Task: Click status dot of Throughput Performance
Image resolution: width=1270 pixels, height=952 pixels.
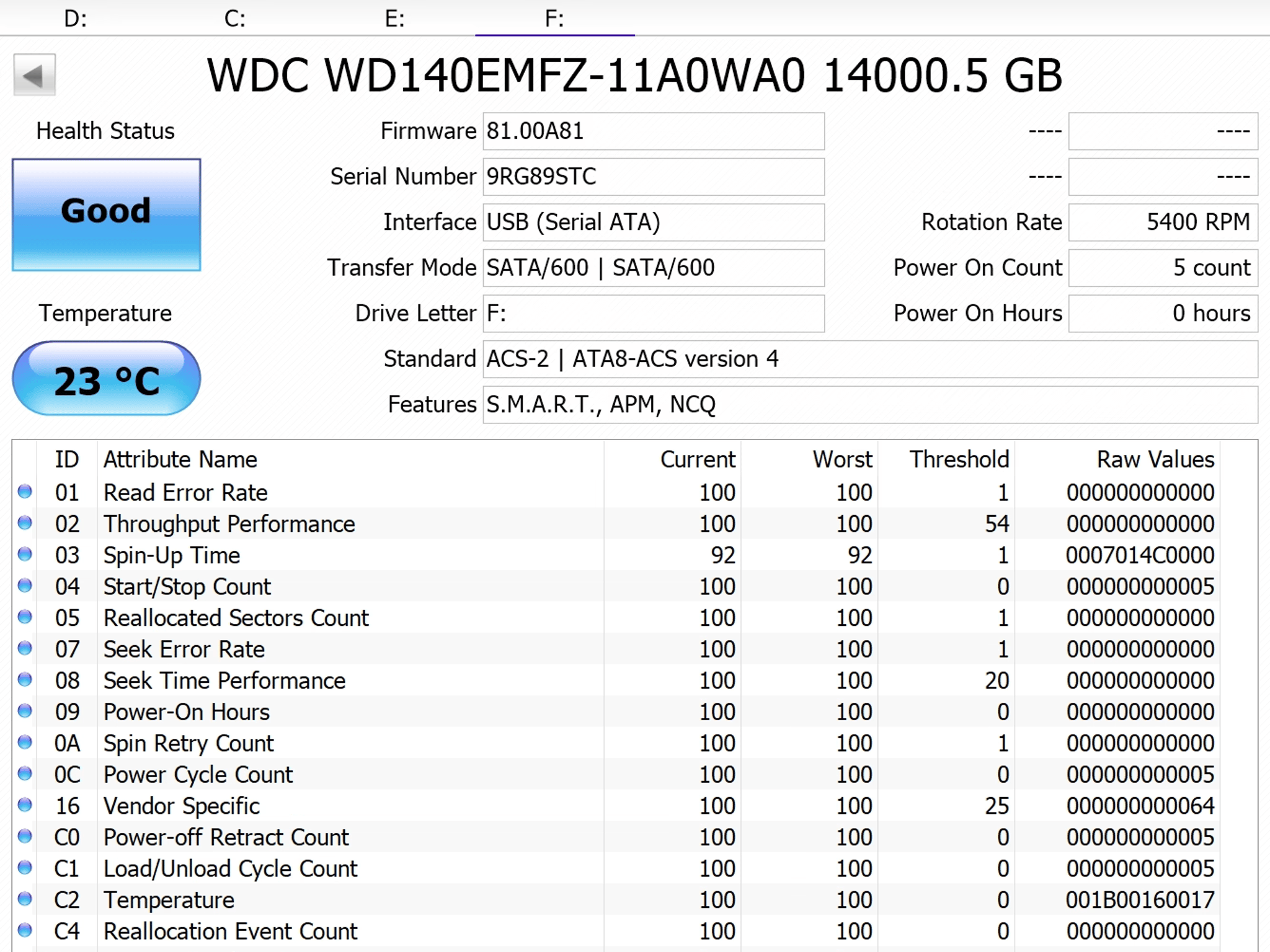Action: pyautogui.click(x=25, y=523)
